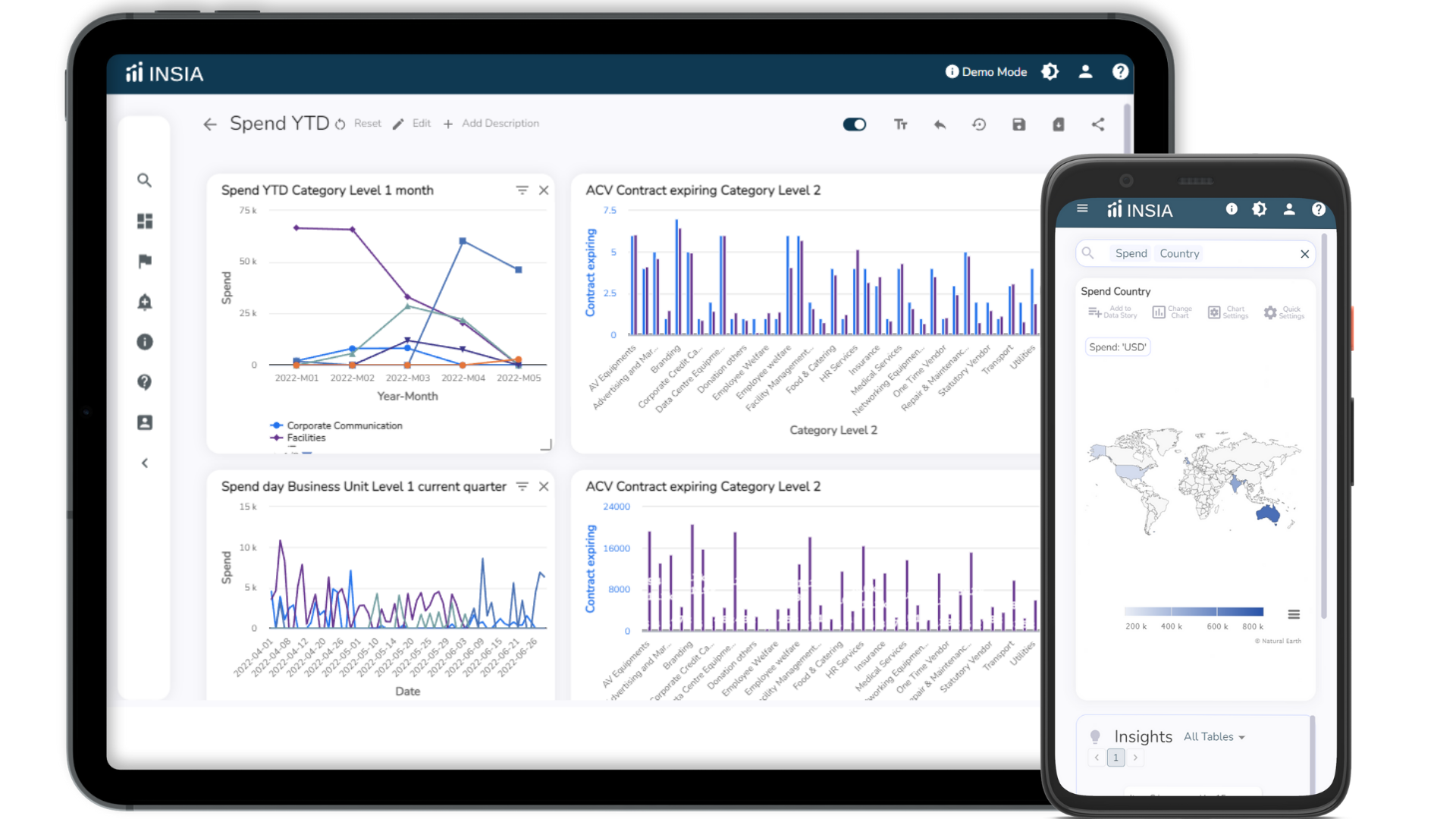
Task: Toggle Corporate Communication legend entry
Action: click(337, 425)
